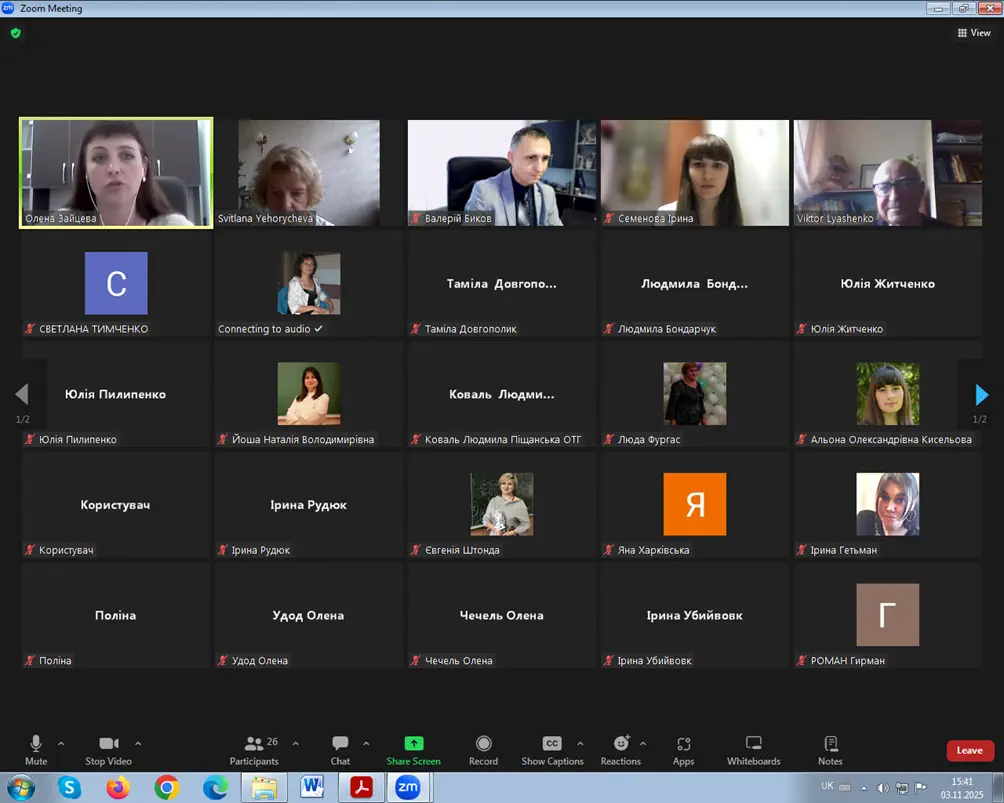Go to next page of participants
Screen dimensions: 1004x803
click(981, 395)
